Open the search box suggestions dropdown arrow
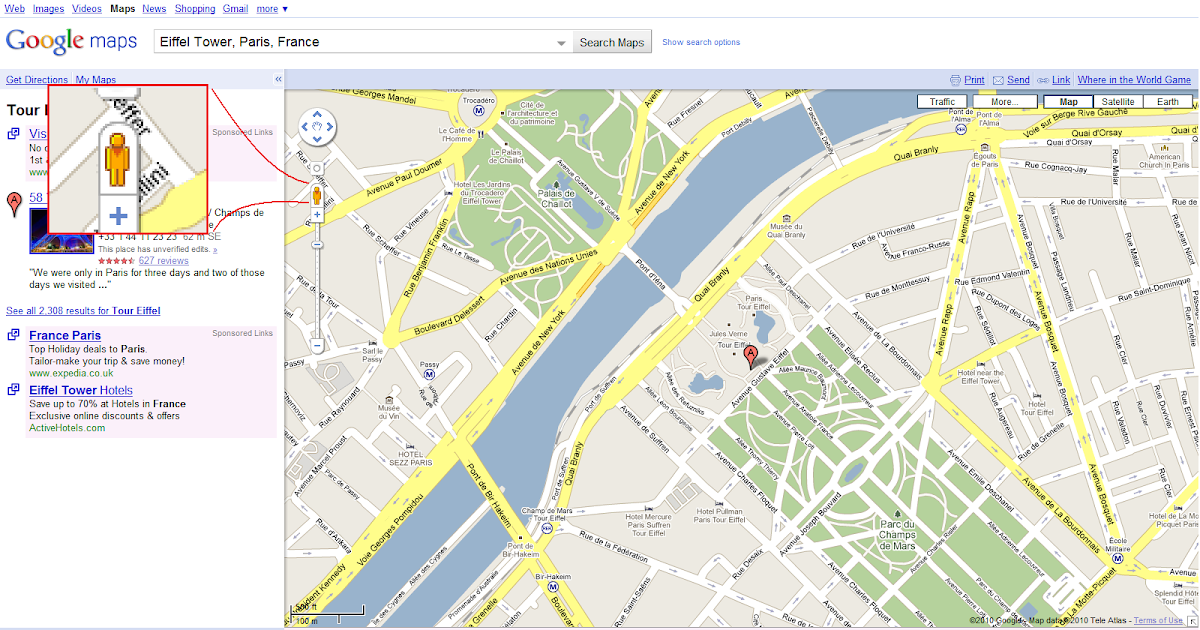Image resolution: width=1200 pixels, height=630 pixels. point(563,43)
